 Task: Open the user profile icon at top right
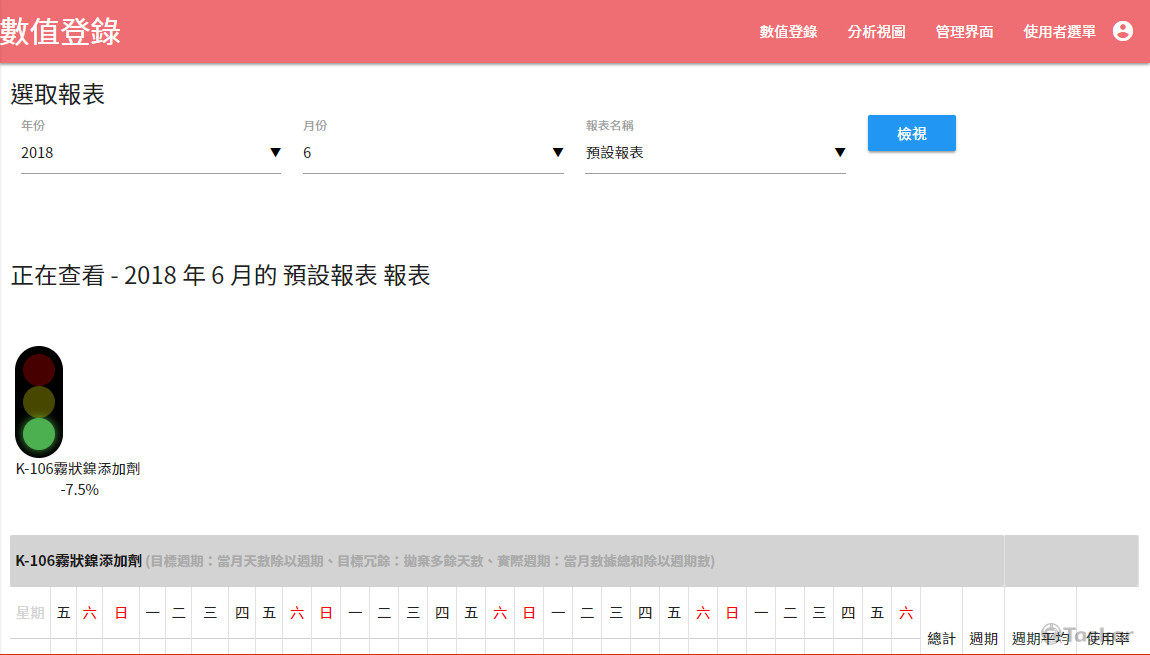[x=1123, y=31]
